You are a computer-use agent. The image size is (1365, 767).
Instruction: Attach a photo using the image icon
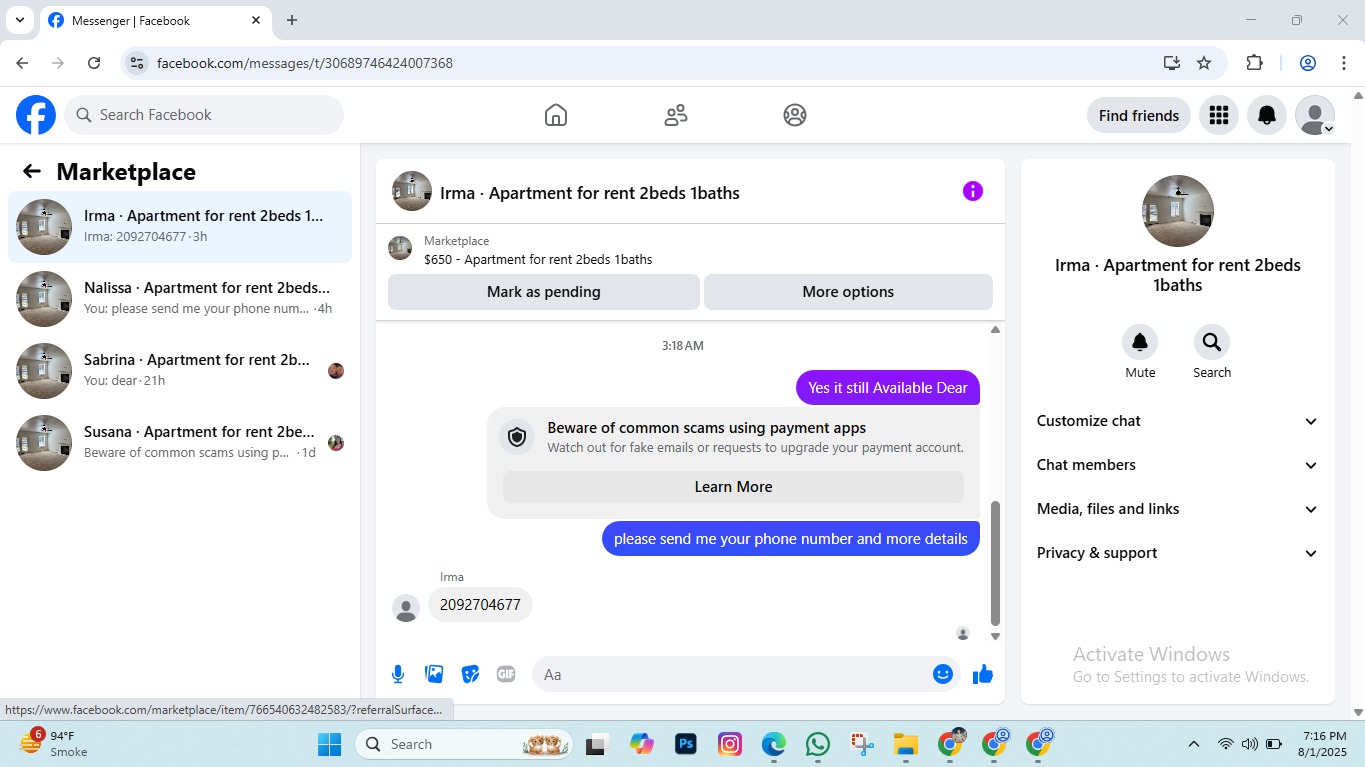[x=434, y=674]
